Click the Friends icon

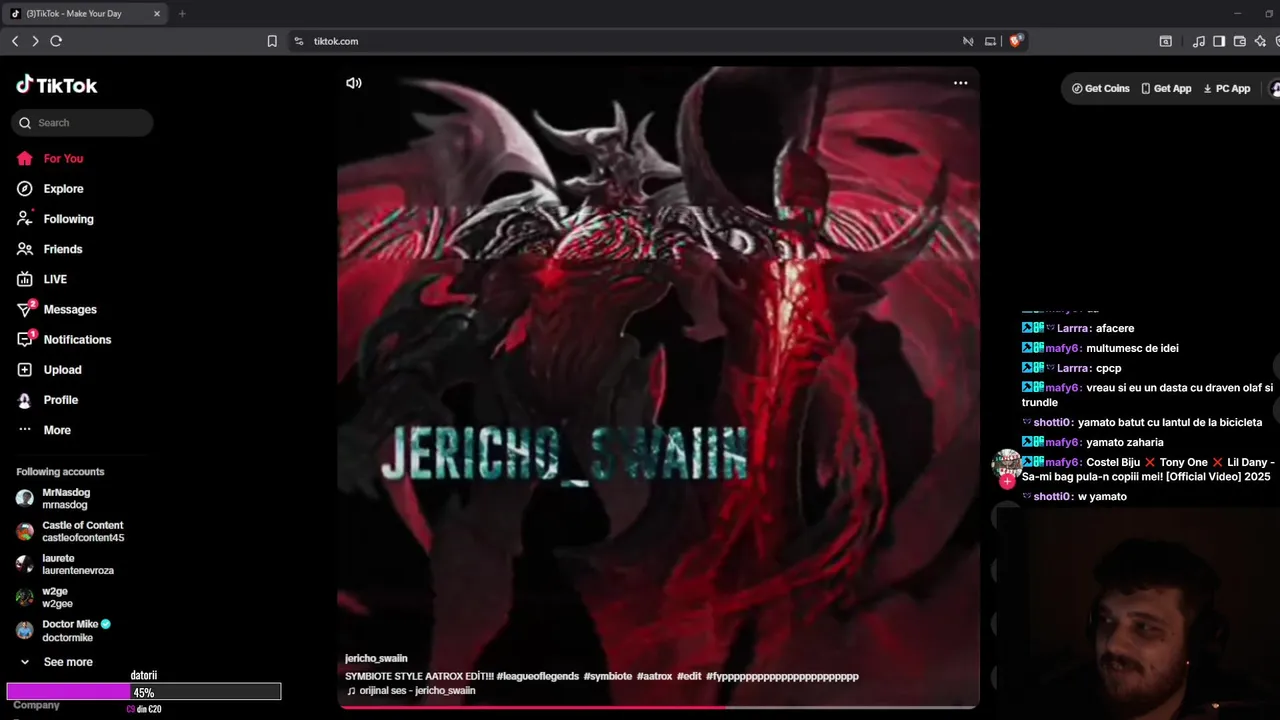pos(25,249)
